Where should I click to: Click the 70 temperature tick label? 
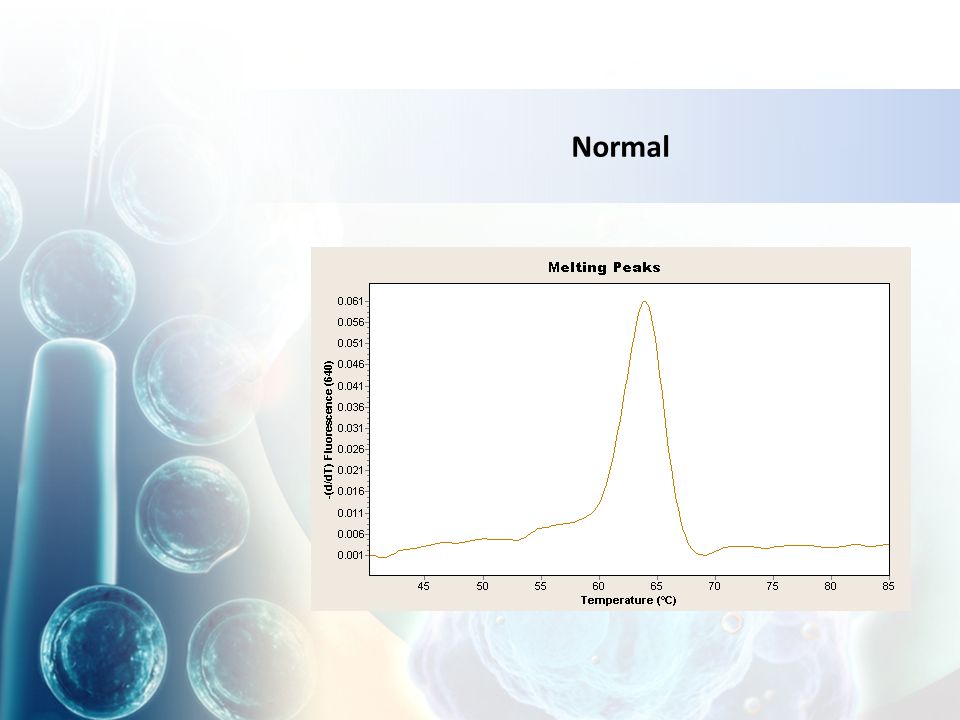pyautogui.click(x=714, y=586)
